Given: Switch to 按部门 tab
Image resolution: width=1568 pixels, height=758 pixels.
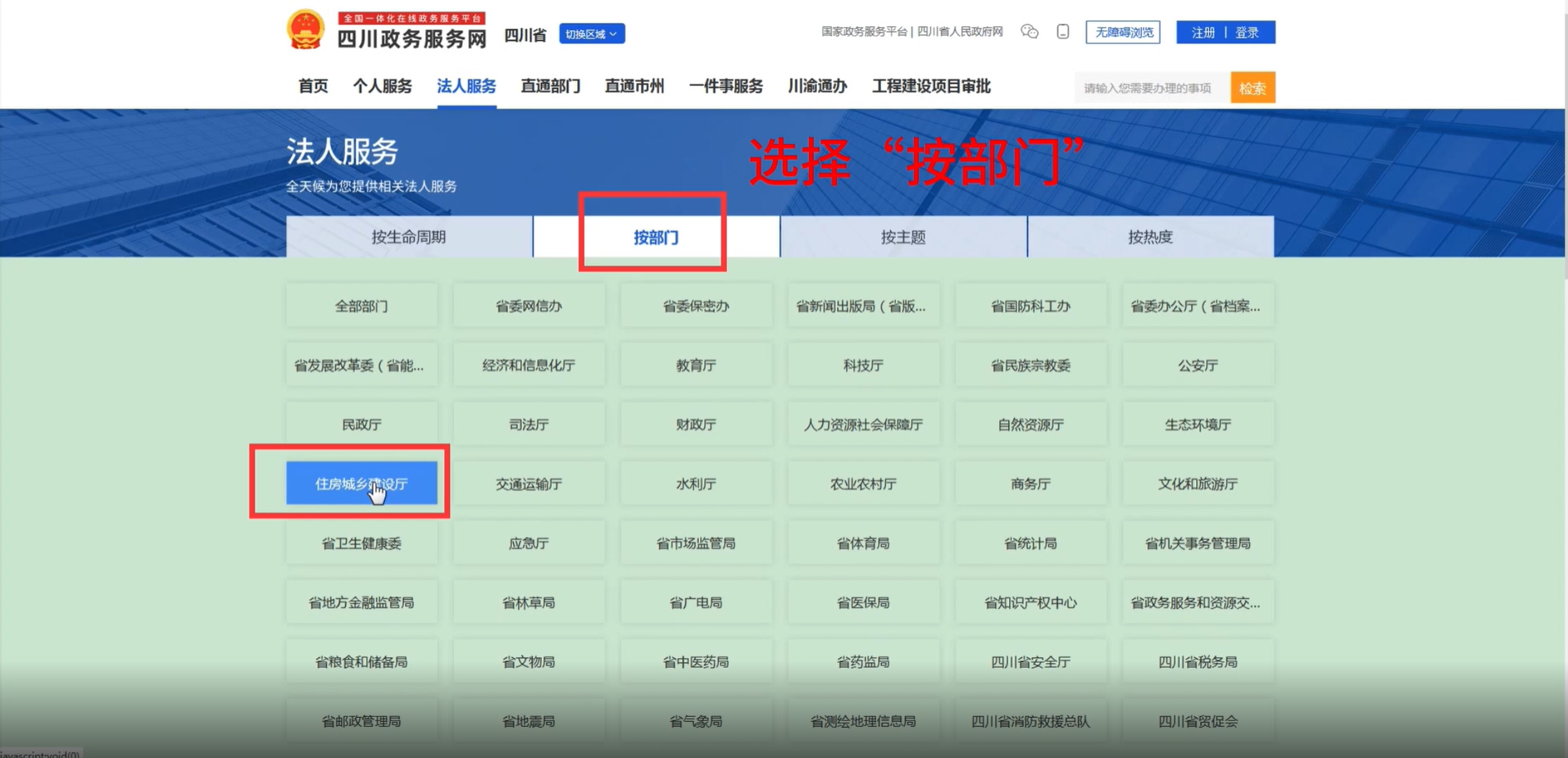Looking at the screenshot, I should [x=656, y=237].
